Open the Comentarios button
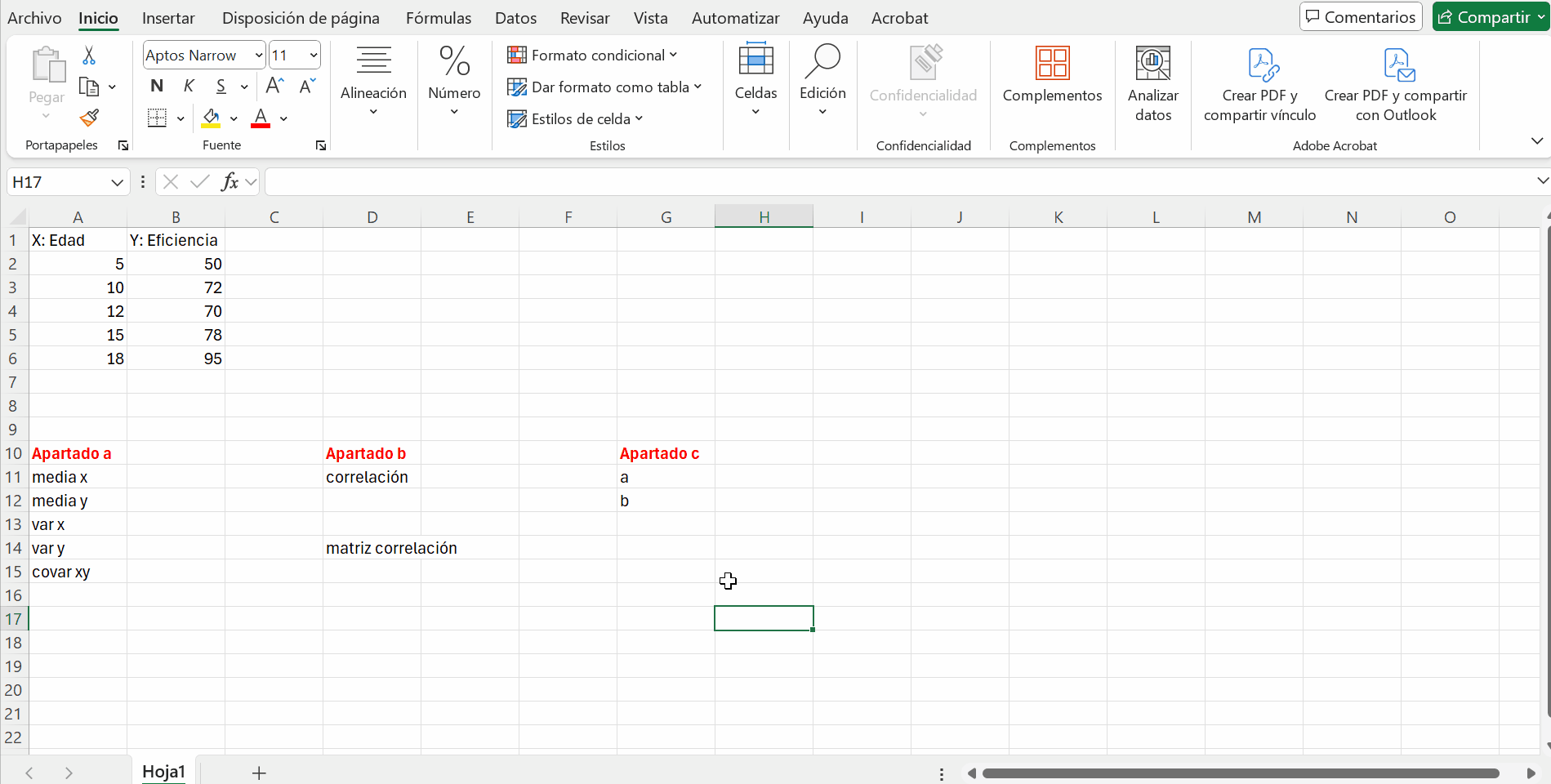This screenshot has width=1551, height=784. point(1360,17)
